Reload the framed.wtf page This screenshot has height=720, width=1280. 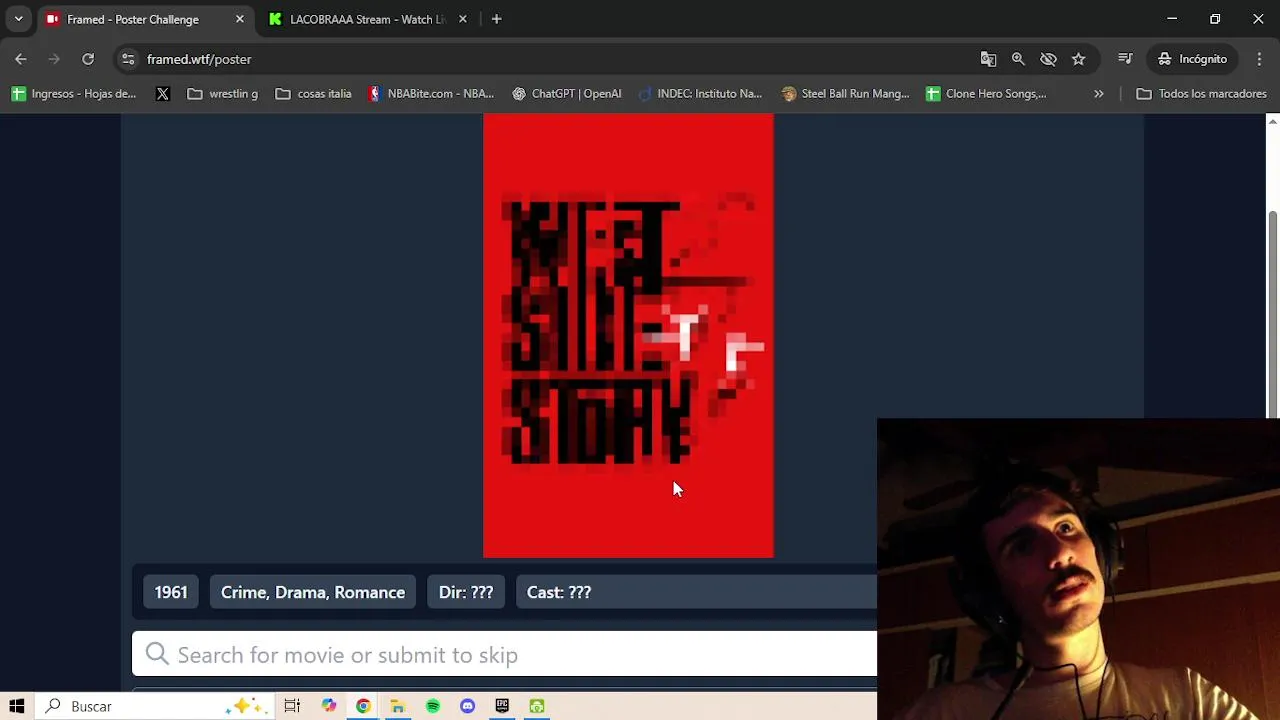click(x=88, y=59)
